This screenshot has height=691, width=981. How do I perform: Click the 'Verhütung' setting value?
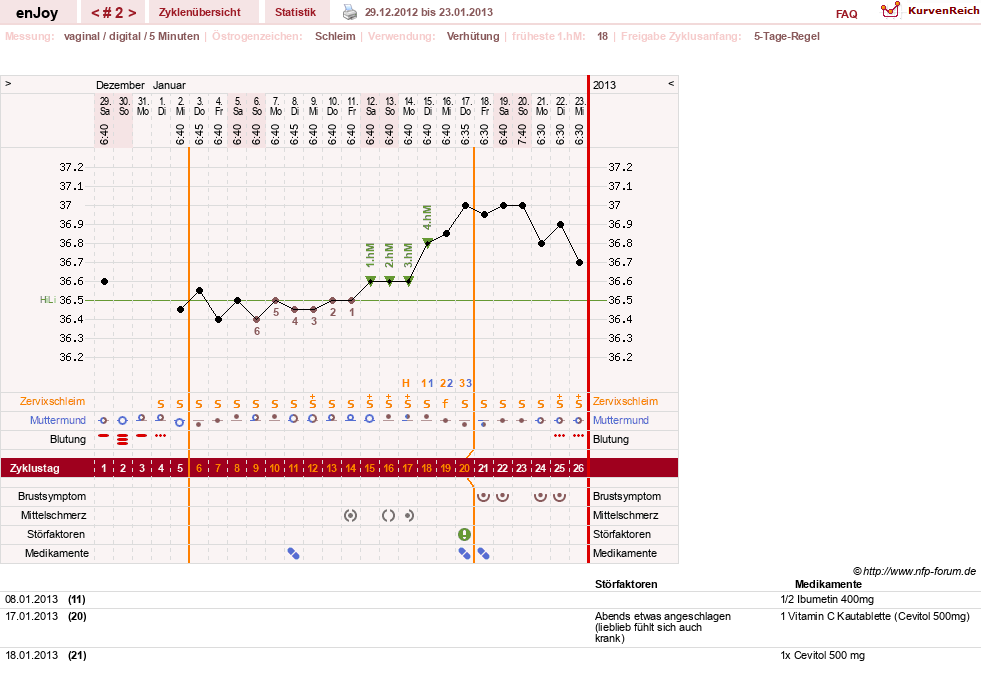[x=473, y=36]
